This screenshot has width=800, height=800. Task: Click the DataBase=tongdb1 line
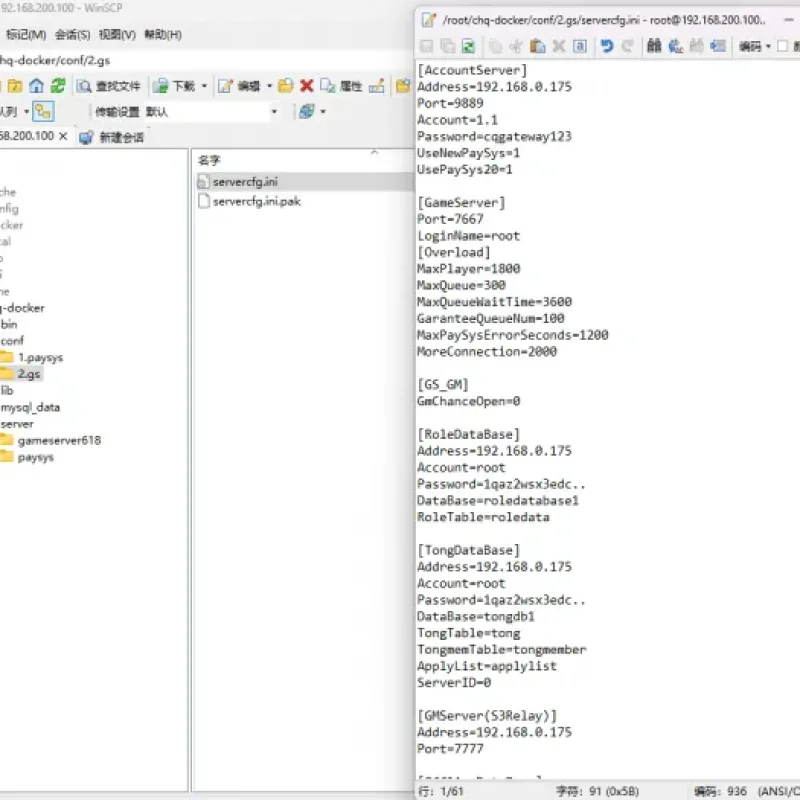click(476, 616)
